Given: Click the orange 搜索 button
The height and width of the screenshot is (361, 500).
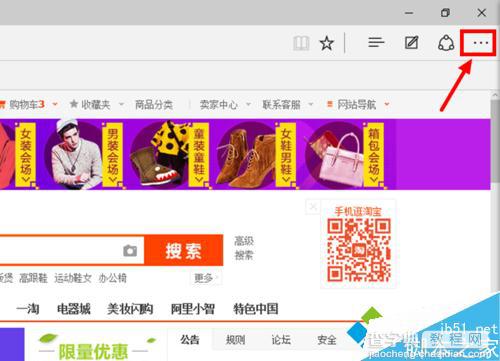Looking at the screenshot, I should (183, 251).
